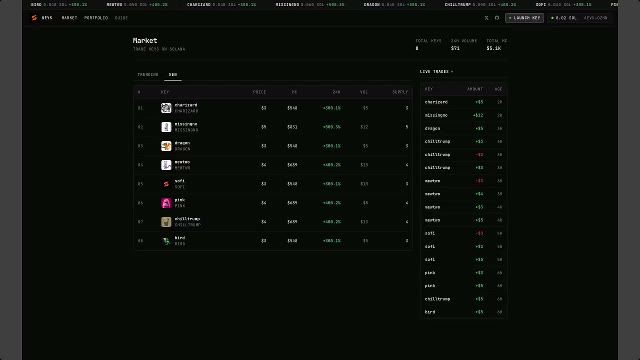Screen dimensions: 640x360
Task: Click the MISSINGNO item in the top ticker
Action: 310,4
